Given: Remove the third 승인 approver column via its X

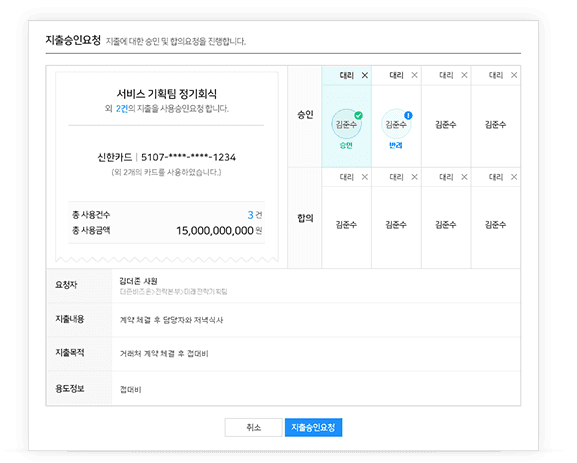Looking at the screenshot, I should pos(464,75).
